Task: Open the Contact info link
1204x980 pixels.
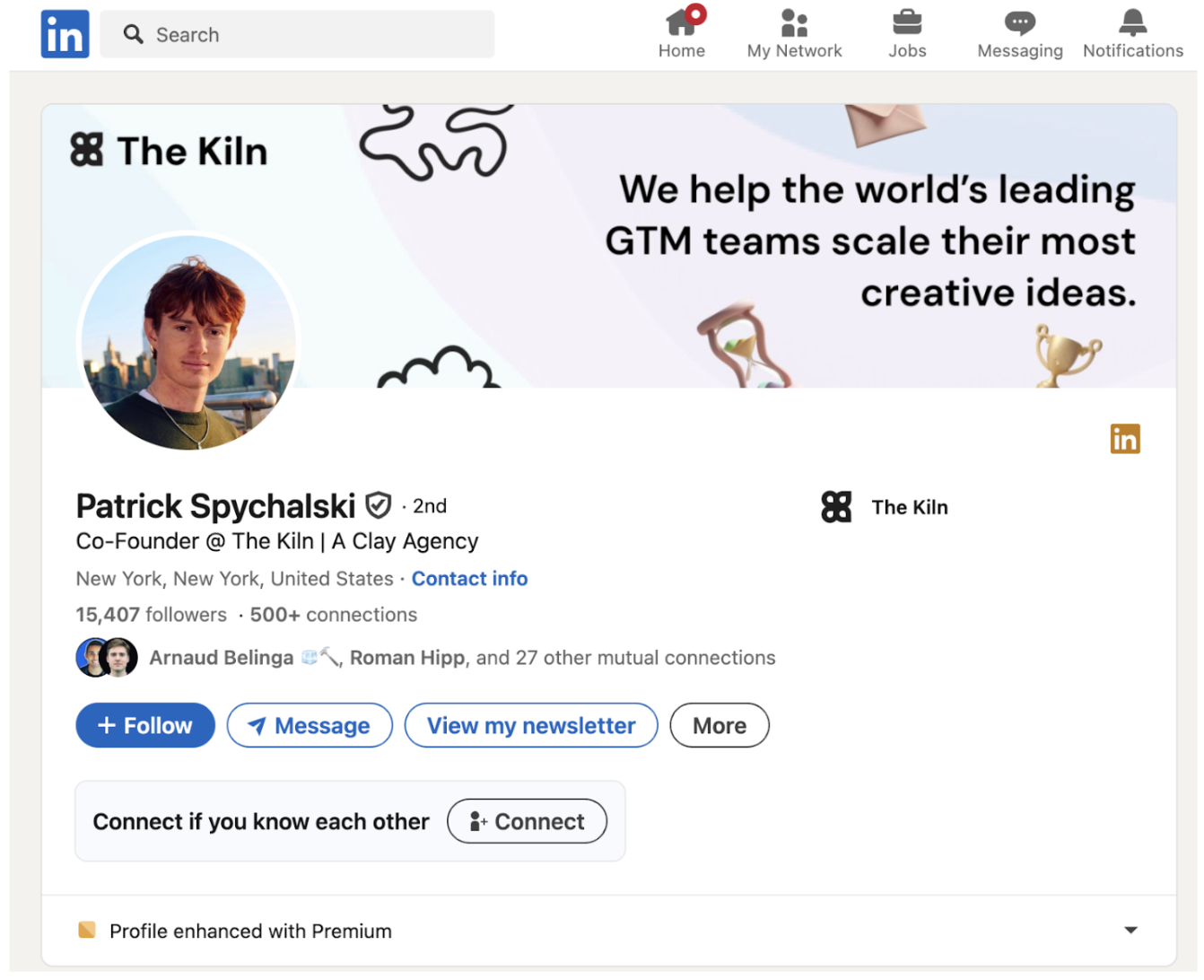Action: point(469,579)
